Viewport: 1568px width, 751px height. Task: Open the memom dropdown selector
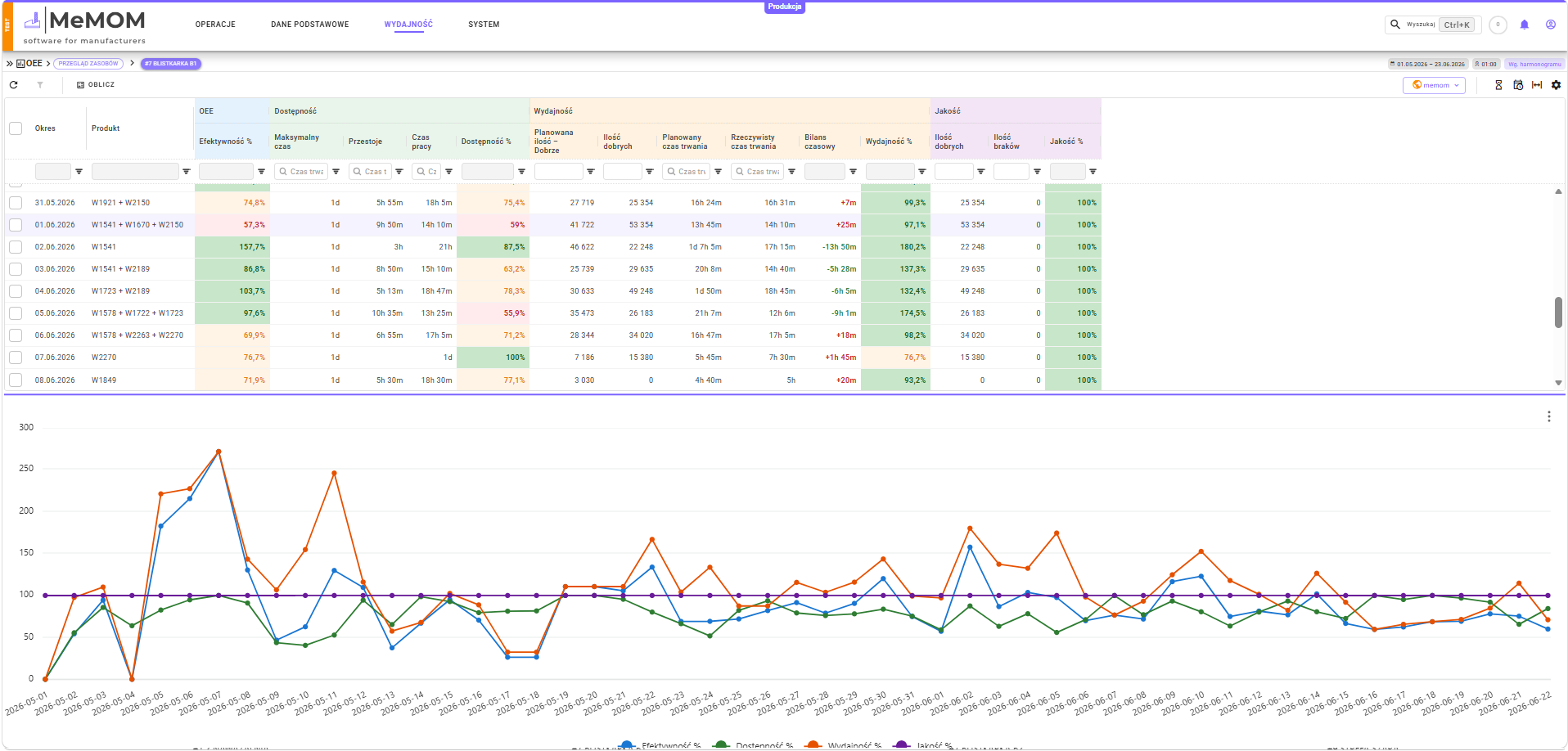(1434, 85)
